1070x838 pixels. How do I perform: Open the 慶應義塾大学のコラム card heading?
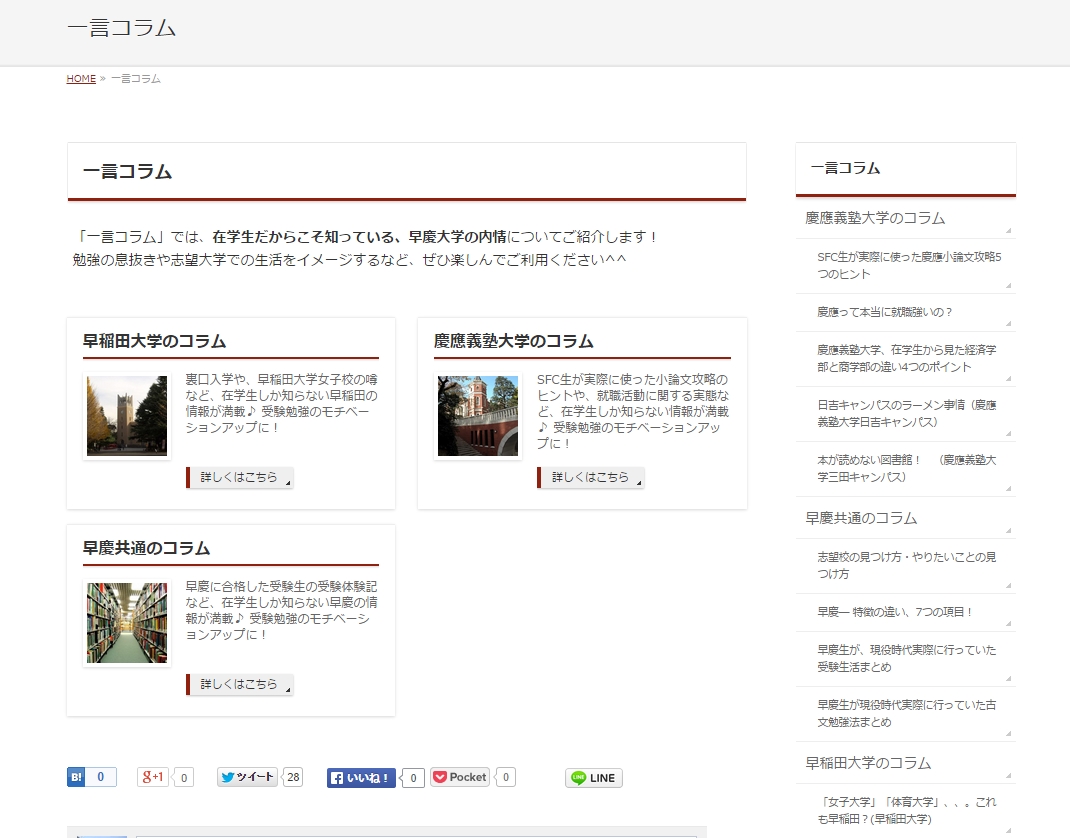(x=514, y=341)
